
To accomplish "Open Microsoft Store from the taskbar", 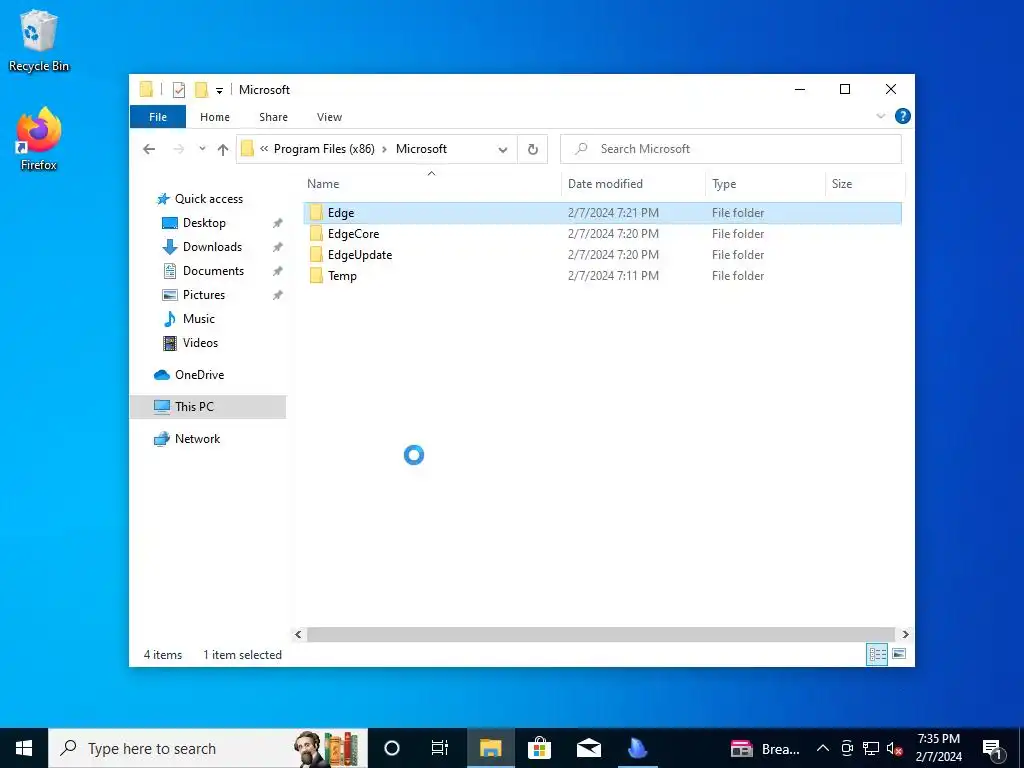I will coord(539,748).
